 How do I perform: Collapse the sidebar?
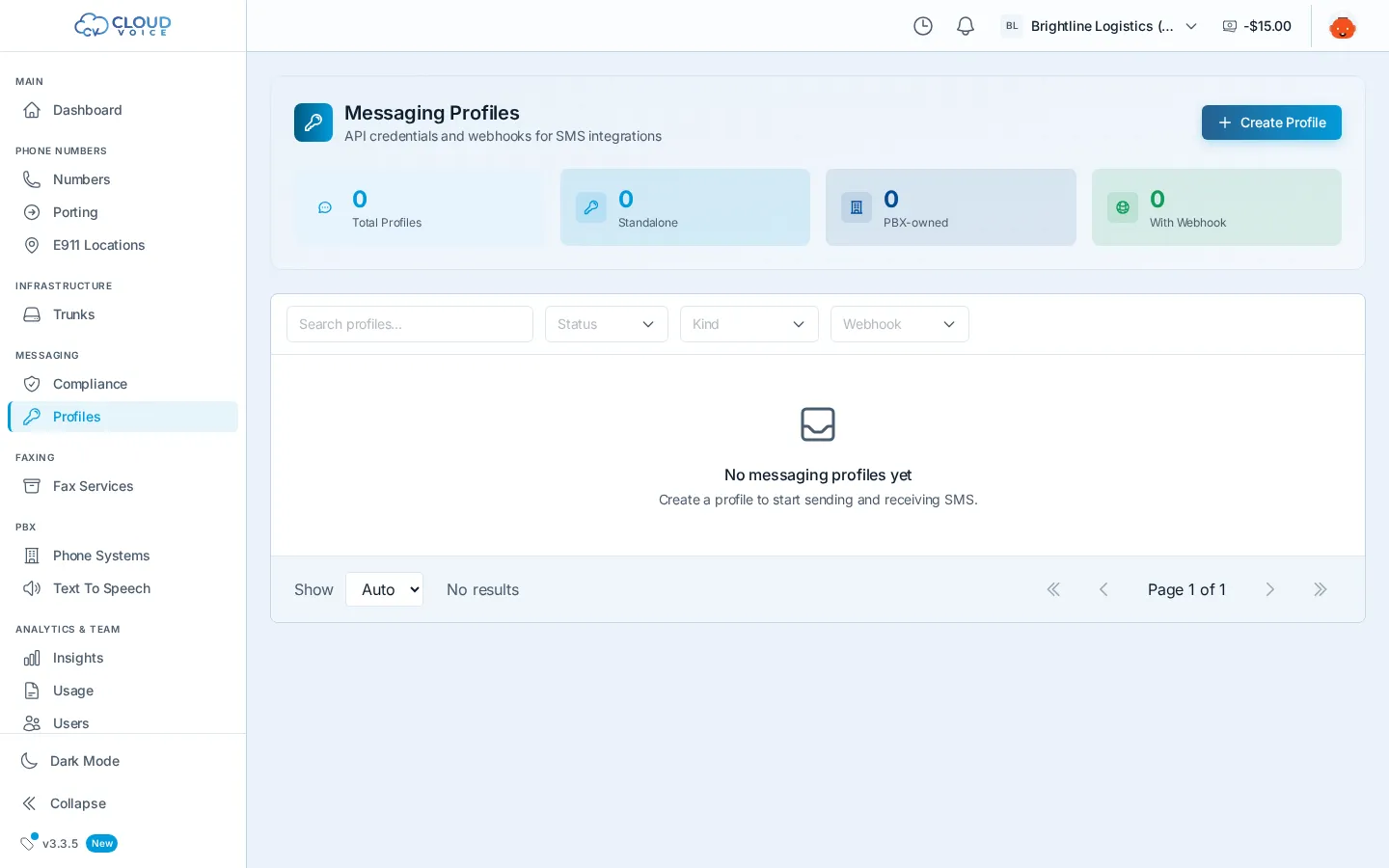click(x=123, y=803)
